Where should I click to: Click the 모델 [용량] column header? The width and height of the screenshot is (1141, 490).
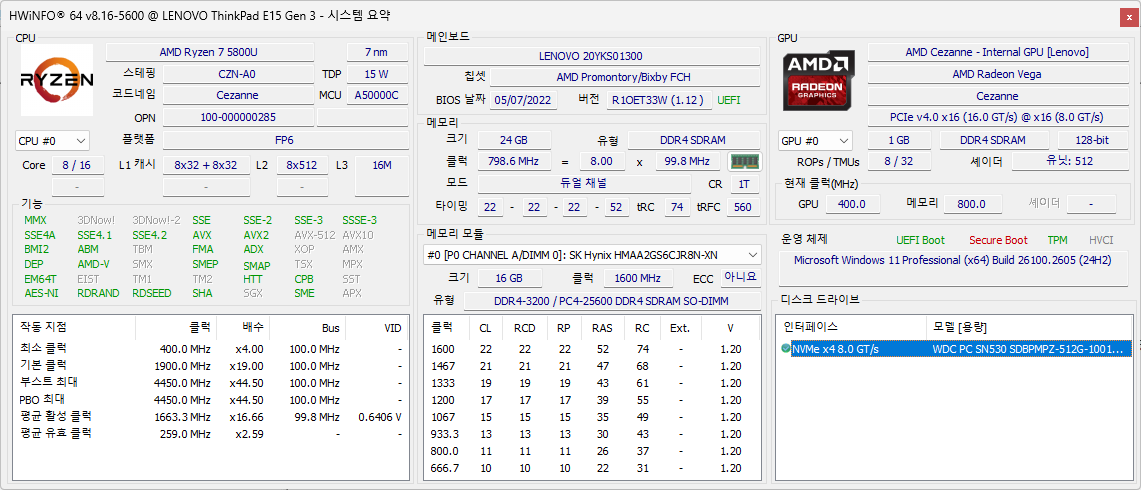(x=1029, y=327)
